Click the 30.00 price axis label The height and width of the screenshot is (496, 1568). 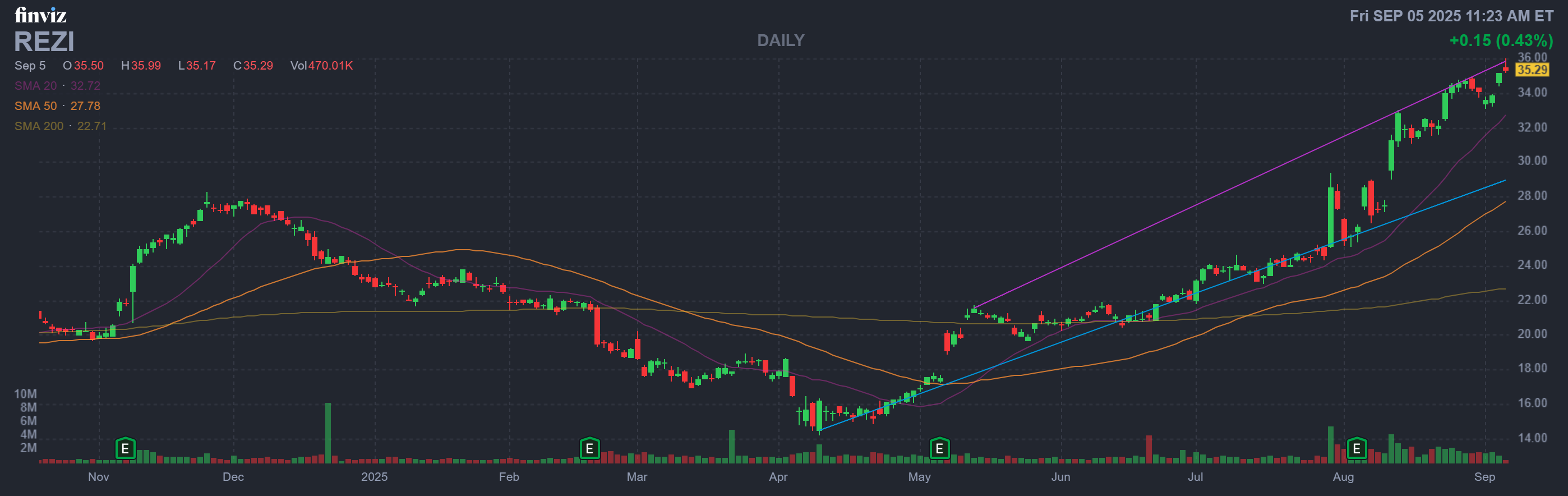tap(1532, 161)
